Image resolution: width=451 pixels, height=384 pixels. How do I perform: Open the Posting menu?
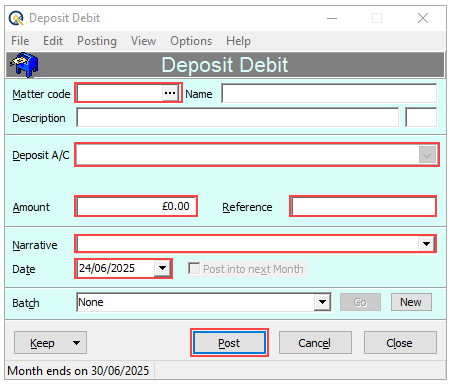click(97, 41)
